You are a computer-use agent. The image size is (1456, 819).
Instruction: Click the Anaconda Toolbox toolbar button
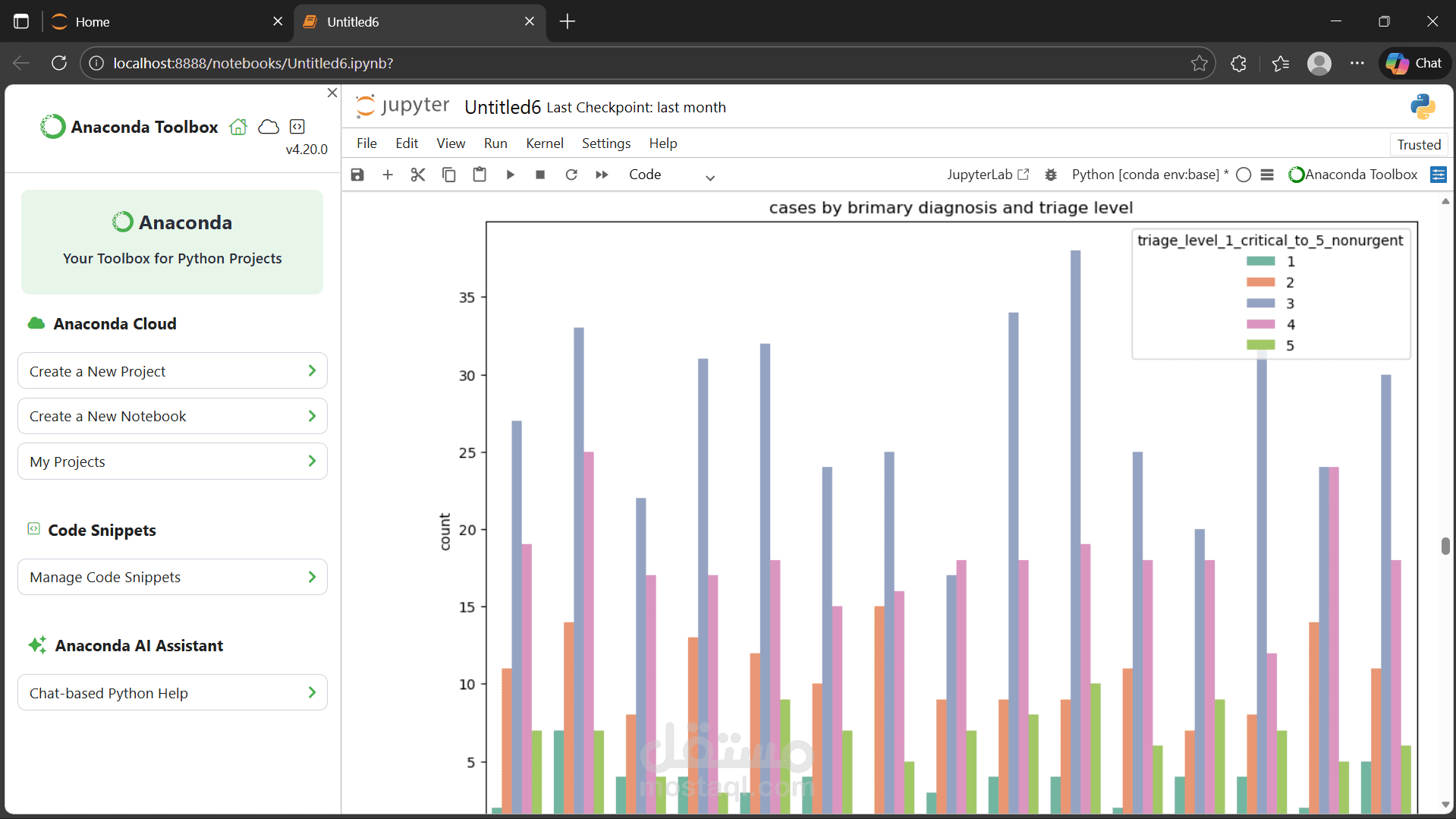1354,175
